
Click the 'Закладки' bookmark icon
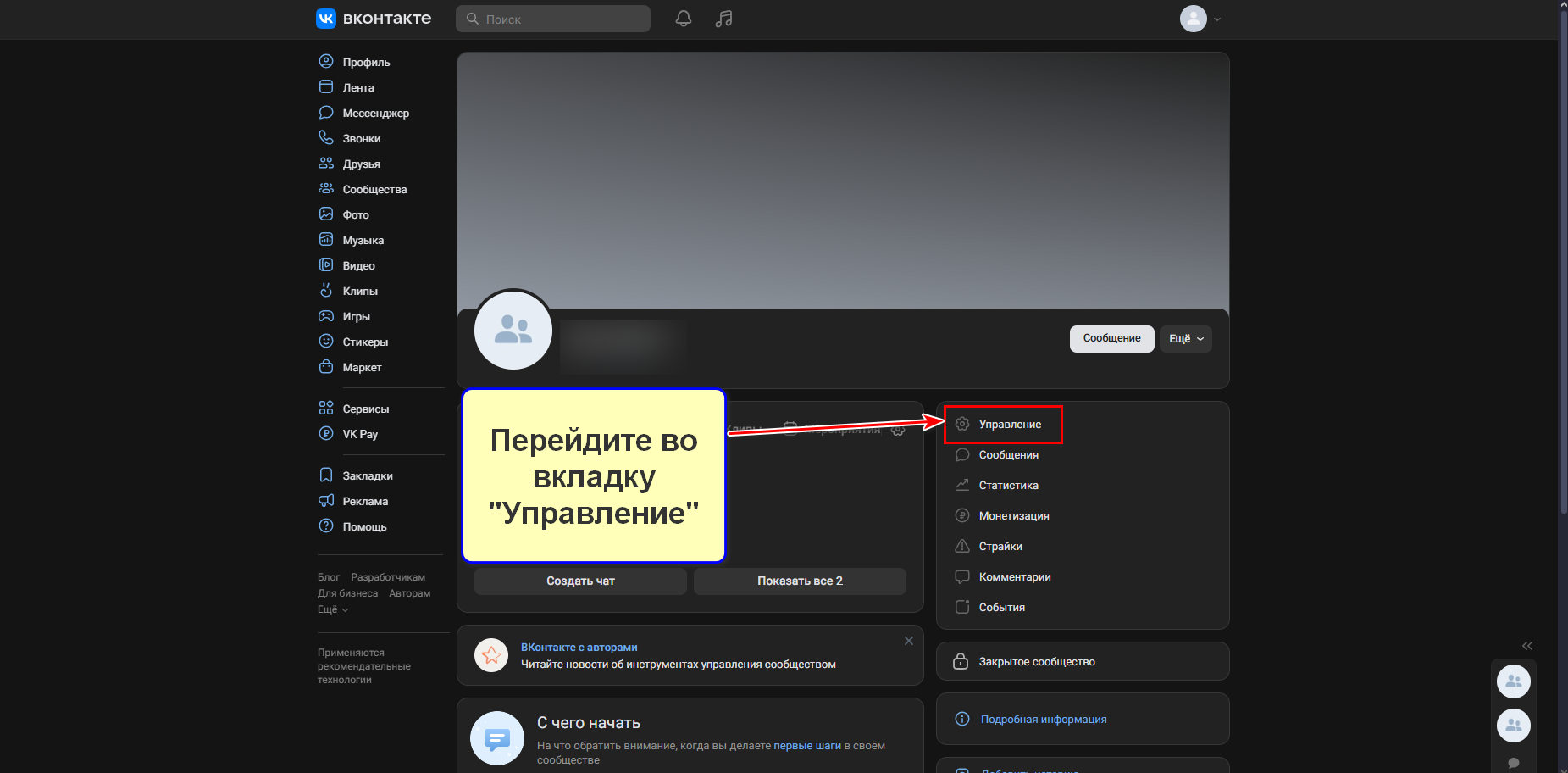coord(326,475)
